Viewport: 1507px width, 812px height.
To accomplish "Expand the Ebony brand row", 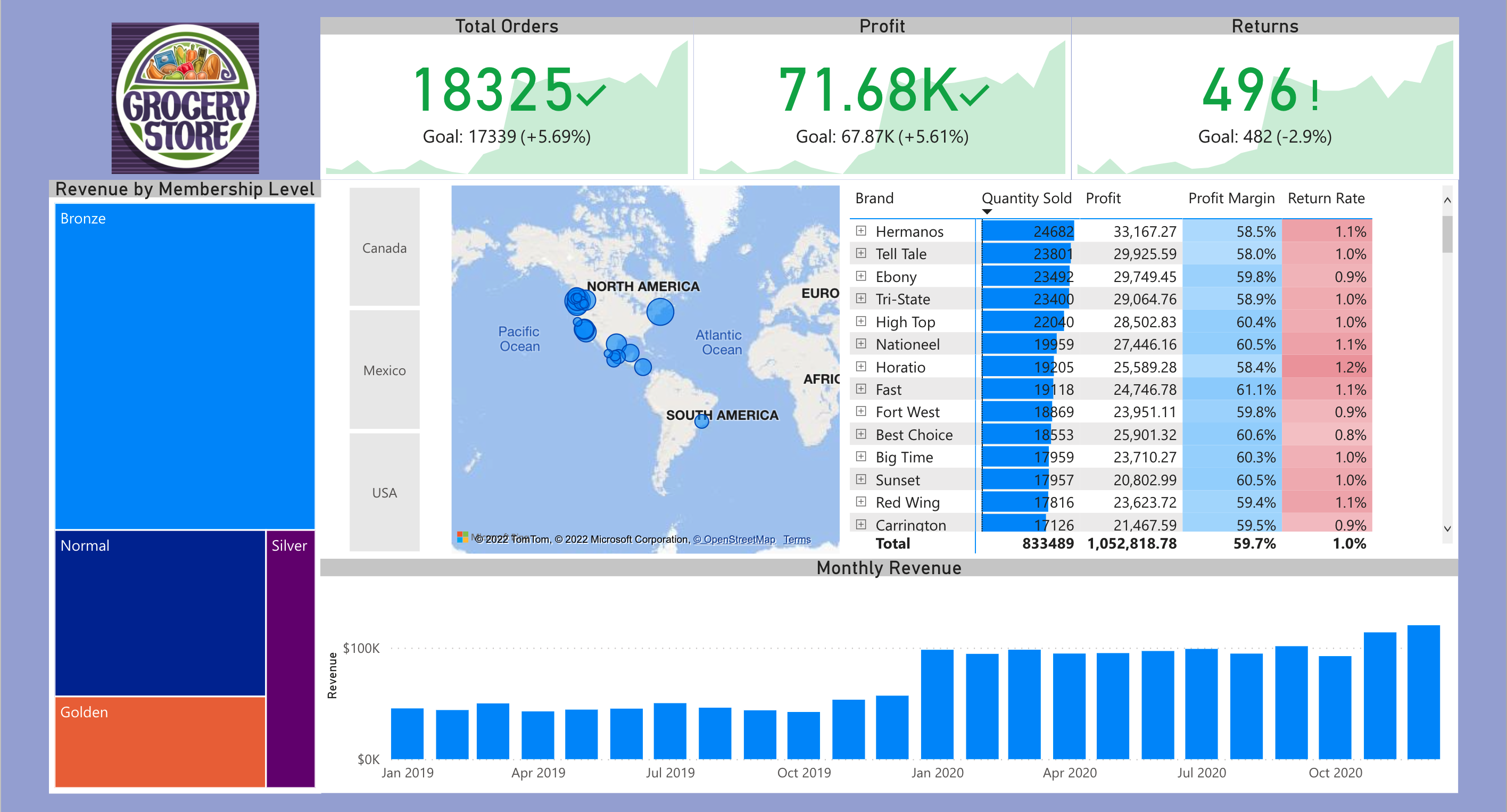I will point(860,276).
